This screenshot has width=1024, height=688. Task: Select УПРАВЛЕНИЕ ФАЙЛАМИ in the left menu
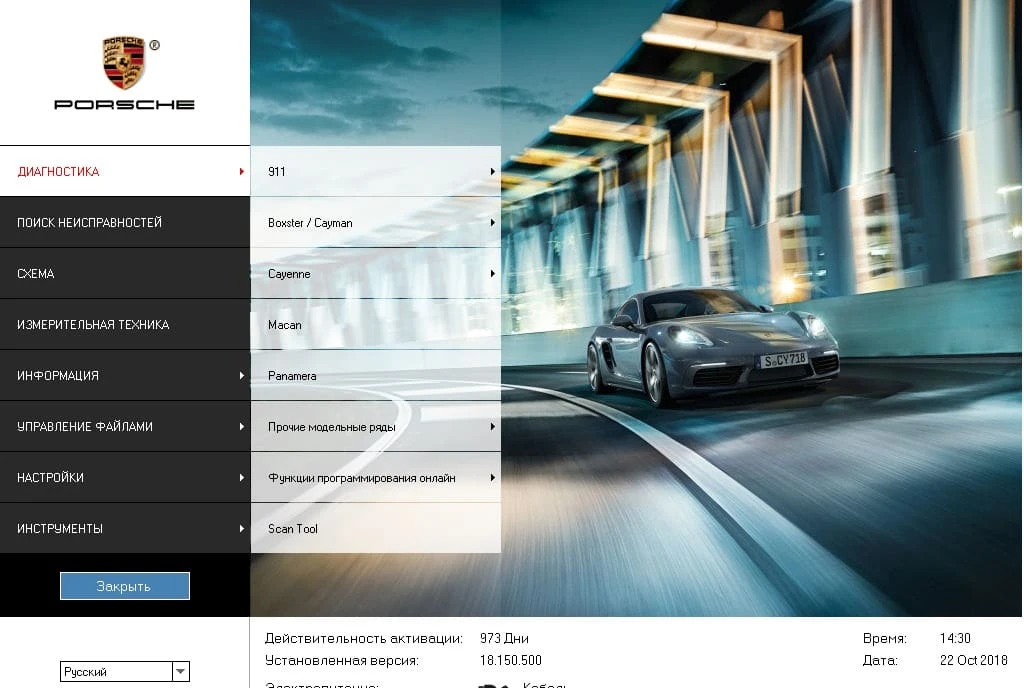(125, 426)
